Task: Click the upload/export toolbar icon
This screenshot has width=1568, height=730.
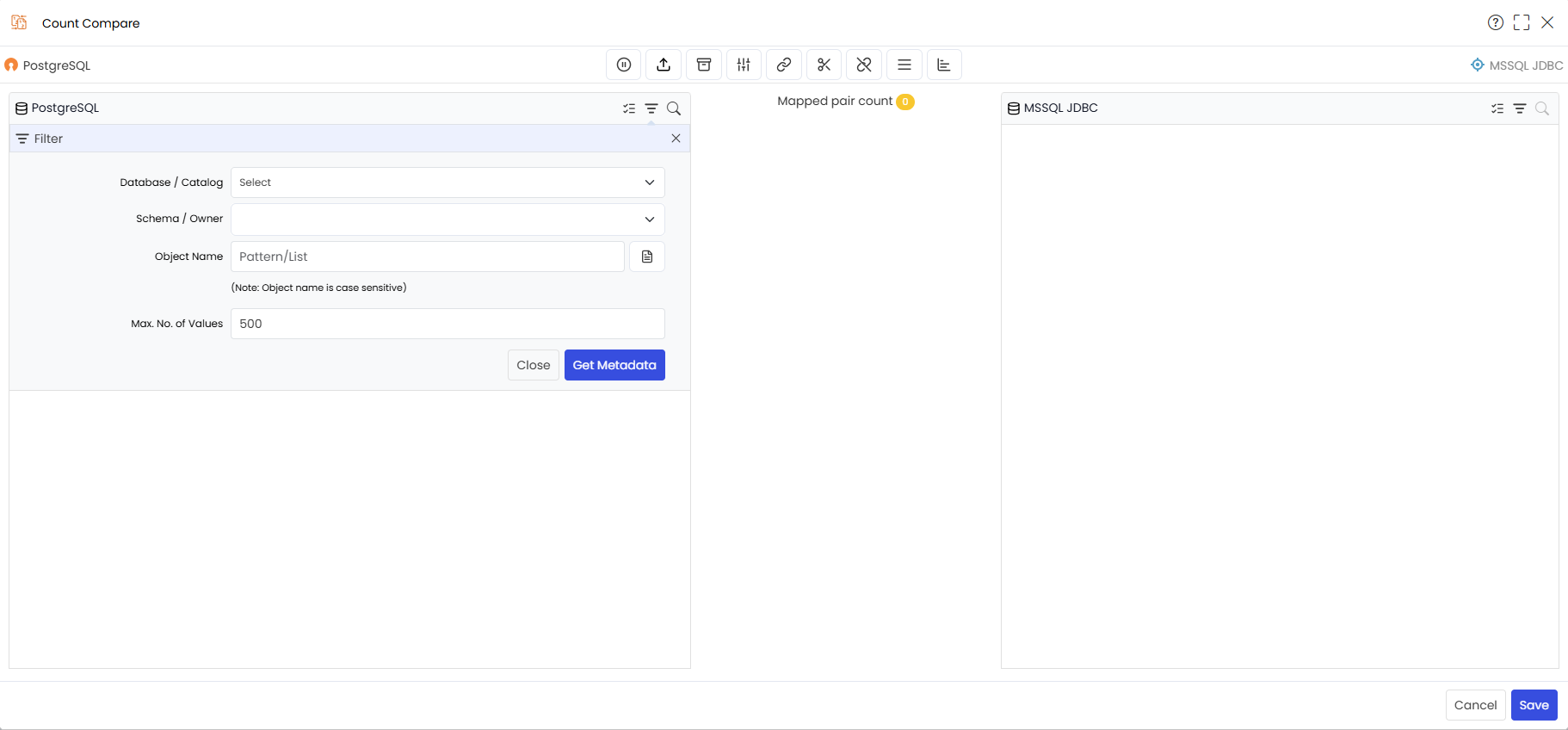Action: pyautogui.click(x=664, y=65)
